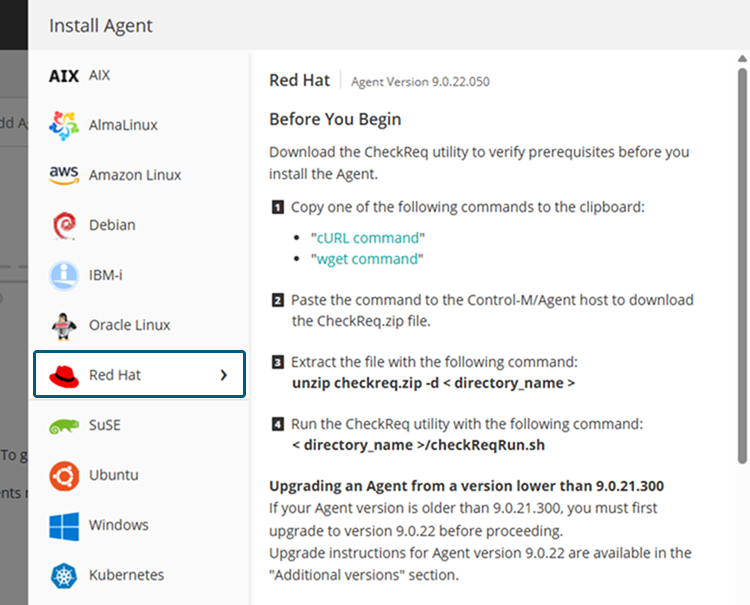
Task: Click the Ubuntu logo icon
Action: (x=64, y=475)
